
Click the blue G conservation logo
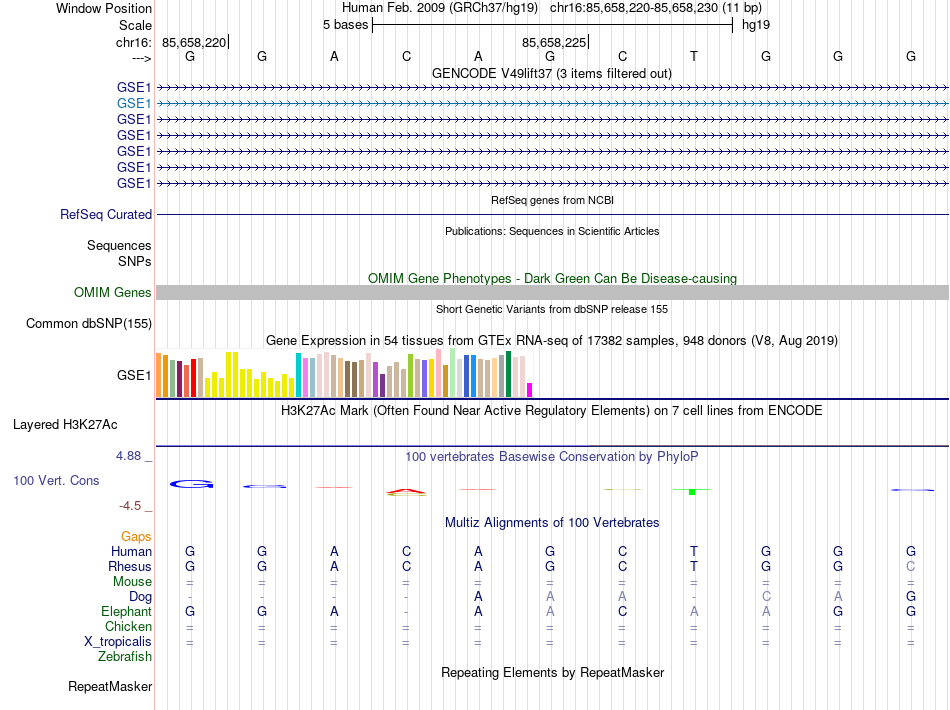click(191, 484)
